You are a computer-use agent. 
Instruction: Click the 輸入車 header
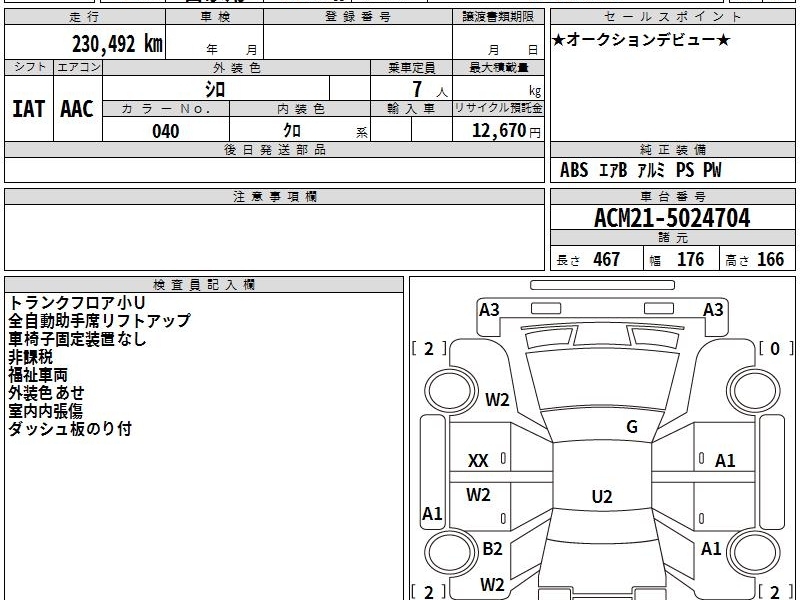411,109
